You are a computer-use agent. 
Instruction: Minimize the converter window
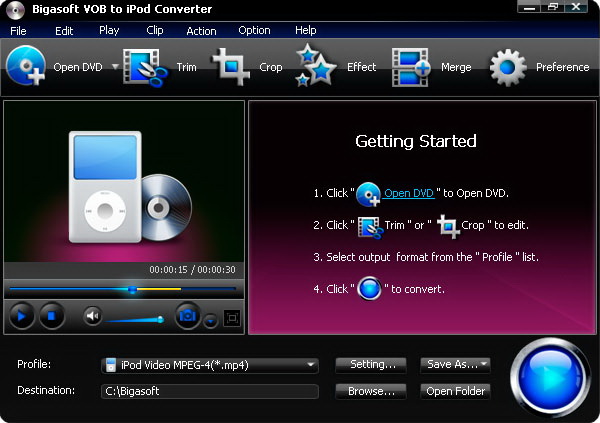point(529,7)
